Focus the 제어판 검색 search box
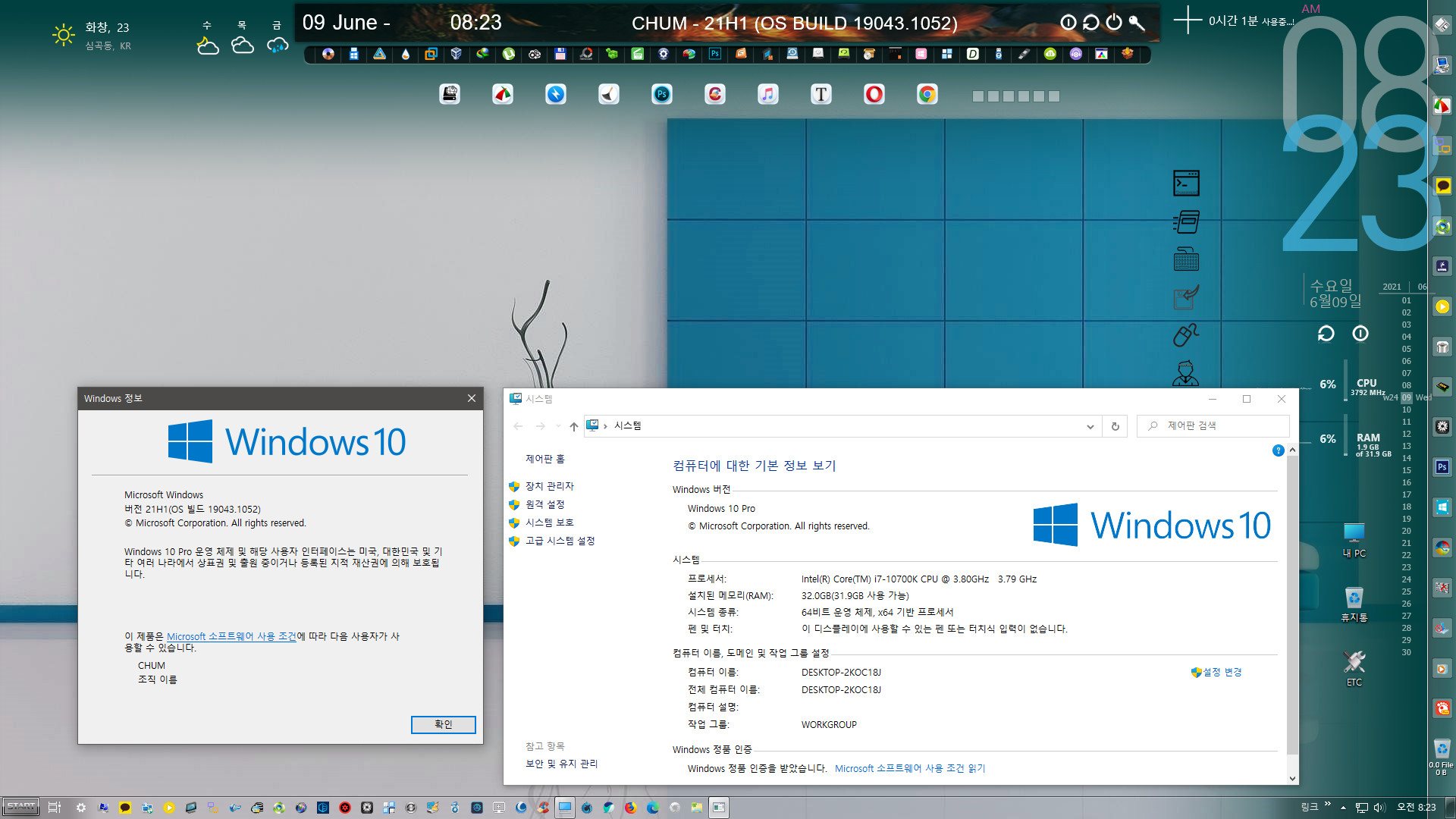Screen dimensions: 1456x819 point(1213,426)
